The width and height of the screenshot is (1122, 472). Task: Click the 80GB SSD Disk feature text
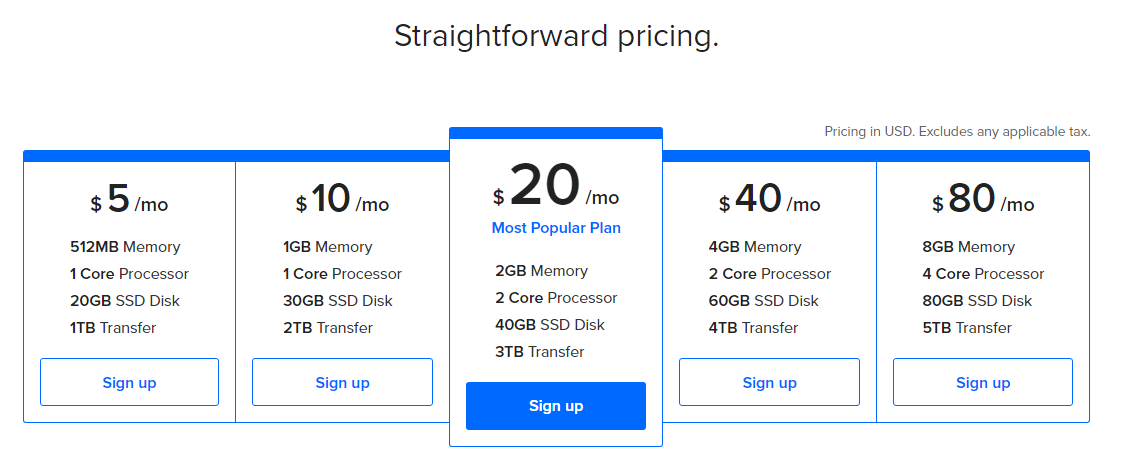(977, 301)
